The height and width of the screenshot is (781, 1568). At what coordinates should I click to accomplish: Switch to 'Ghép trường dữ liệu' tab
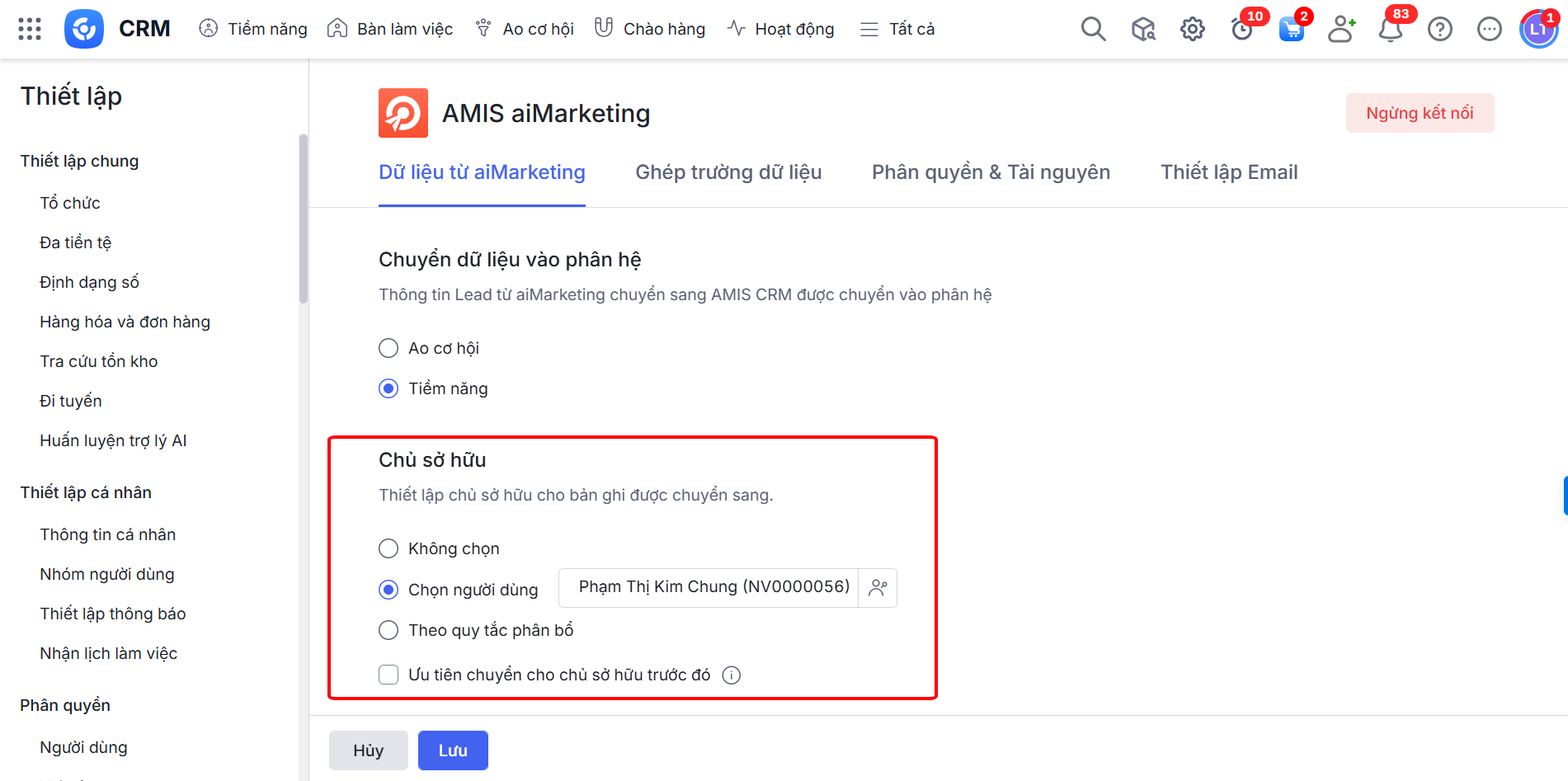[728, 172]
